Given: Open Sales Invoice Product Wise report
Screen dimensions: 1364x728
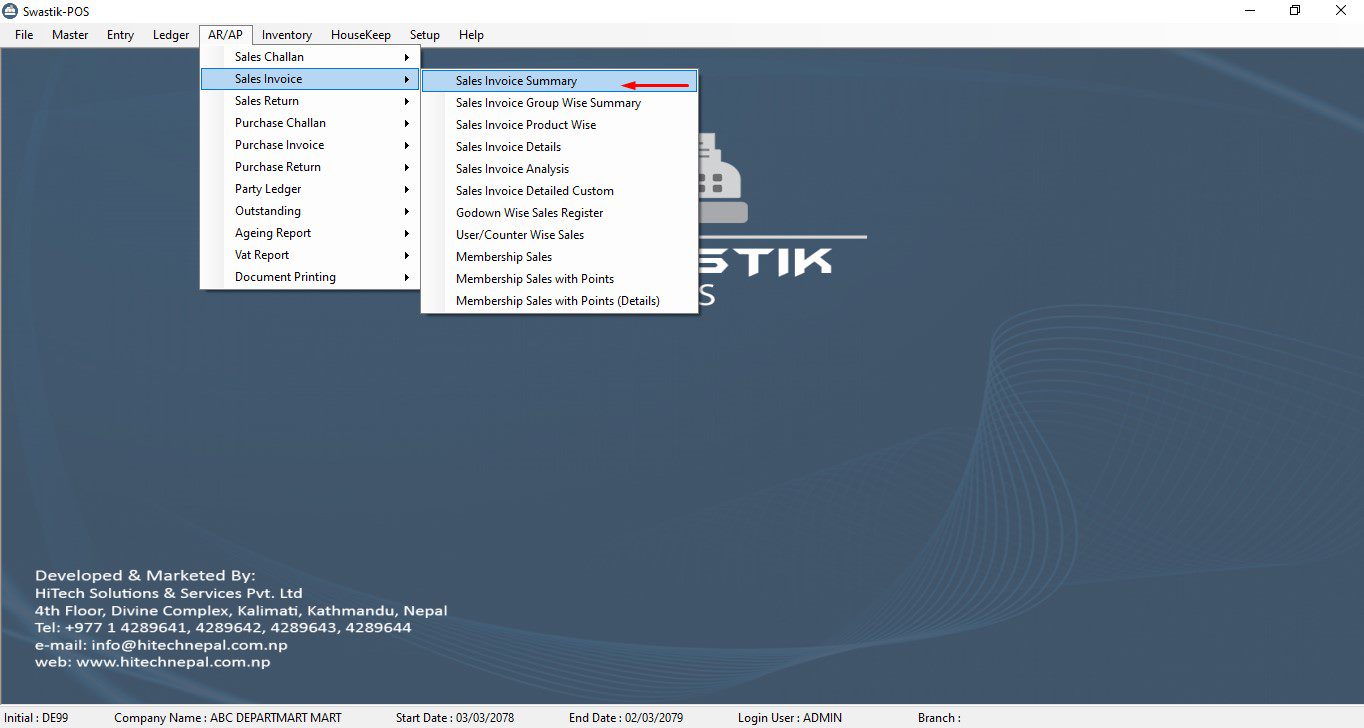Looking at the screenshot, I should point(526,125).
